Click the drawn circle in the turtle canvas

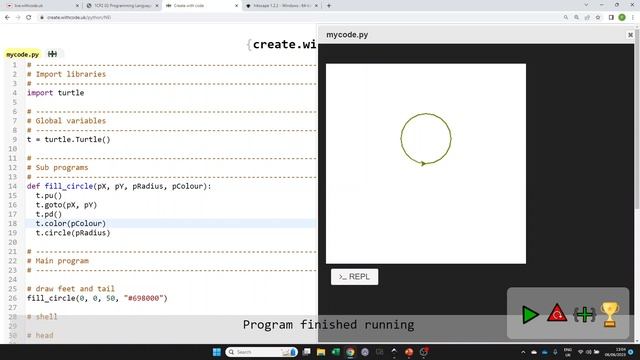click(x=426, y=139)
